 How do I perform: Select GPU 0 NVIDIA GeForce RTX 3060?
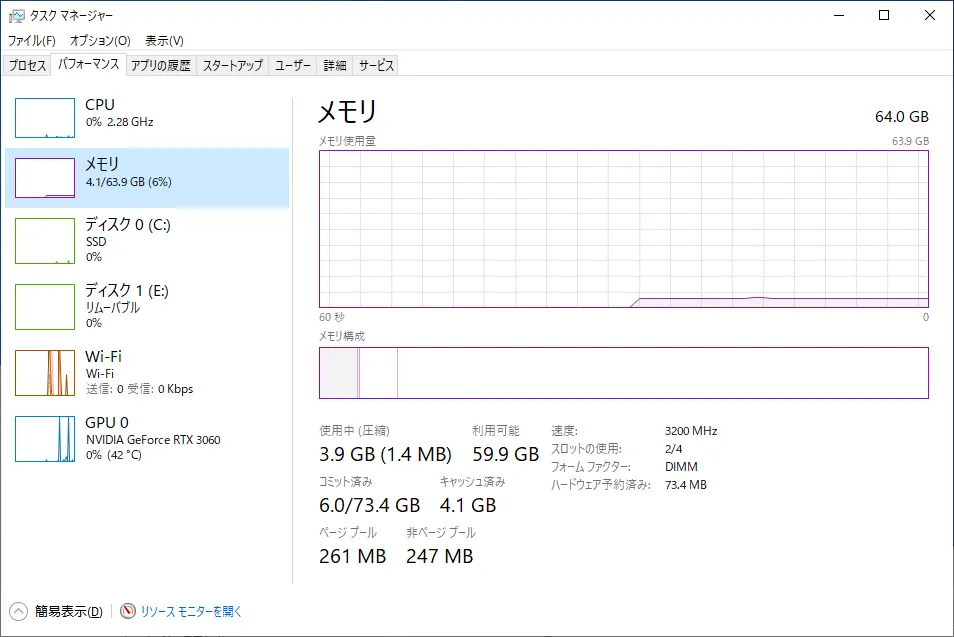point(45,438)
